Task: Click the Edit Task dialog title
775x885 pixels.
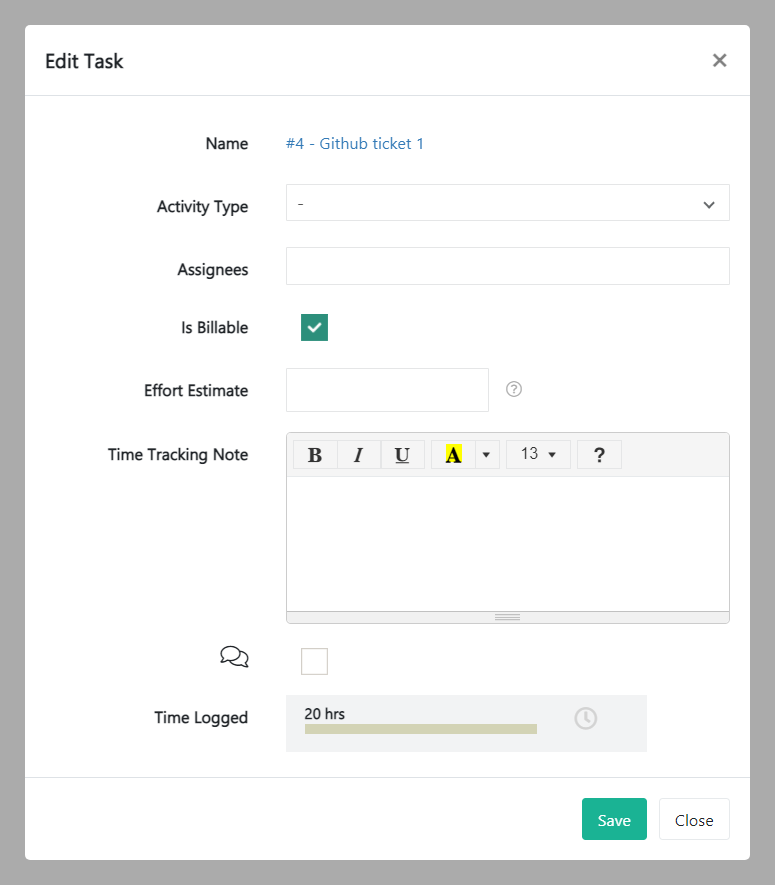Action: click(83, 60)
